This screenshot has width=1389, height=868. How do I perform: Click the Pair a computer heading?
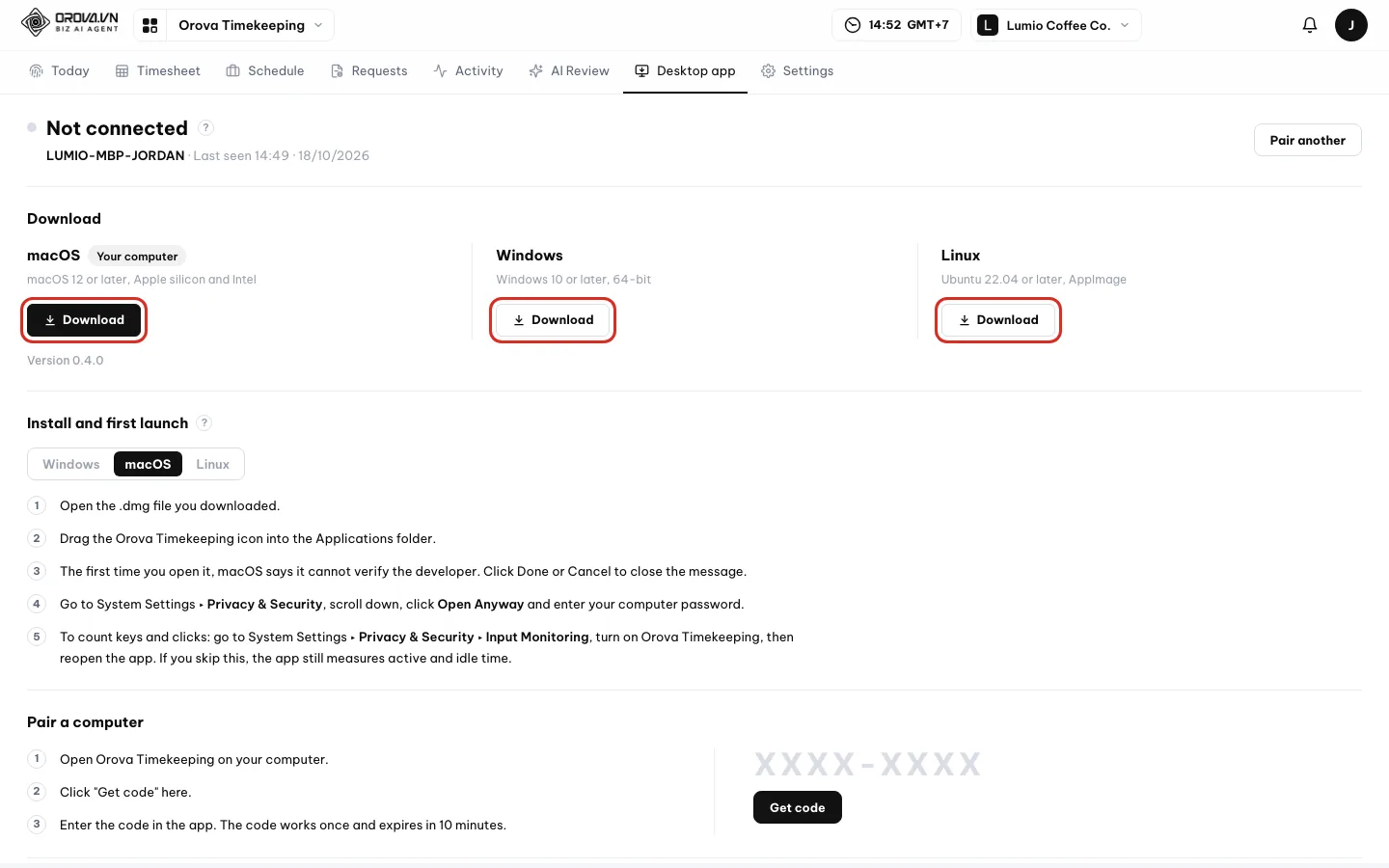85,722
